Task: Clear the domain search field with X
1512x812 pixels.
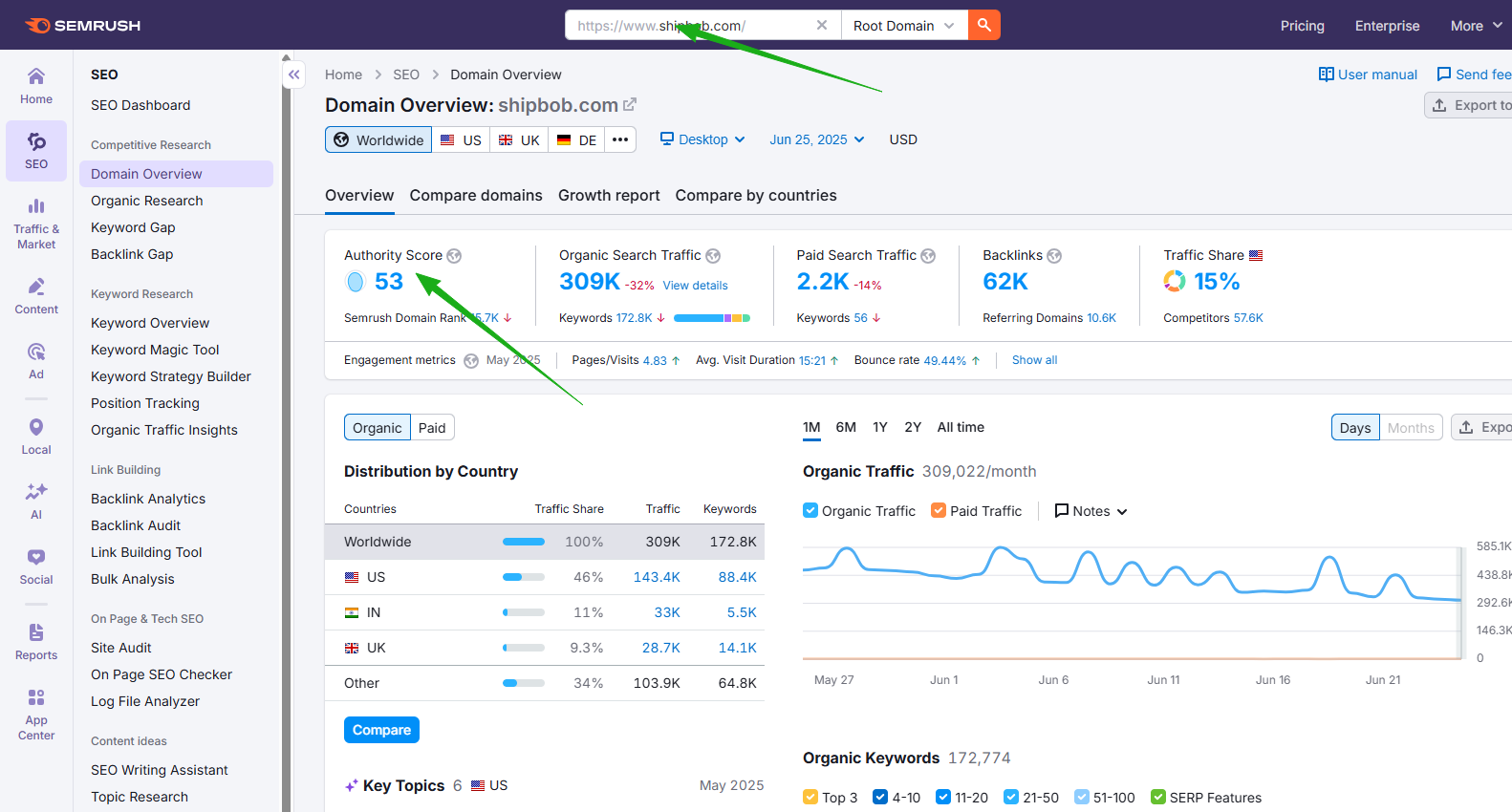Action: (821, 25)
